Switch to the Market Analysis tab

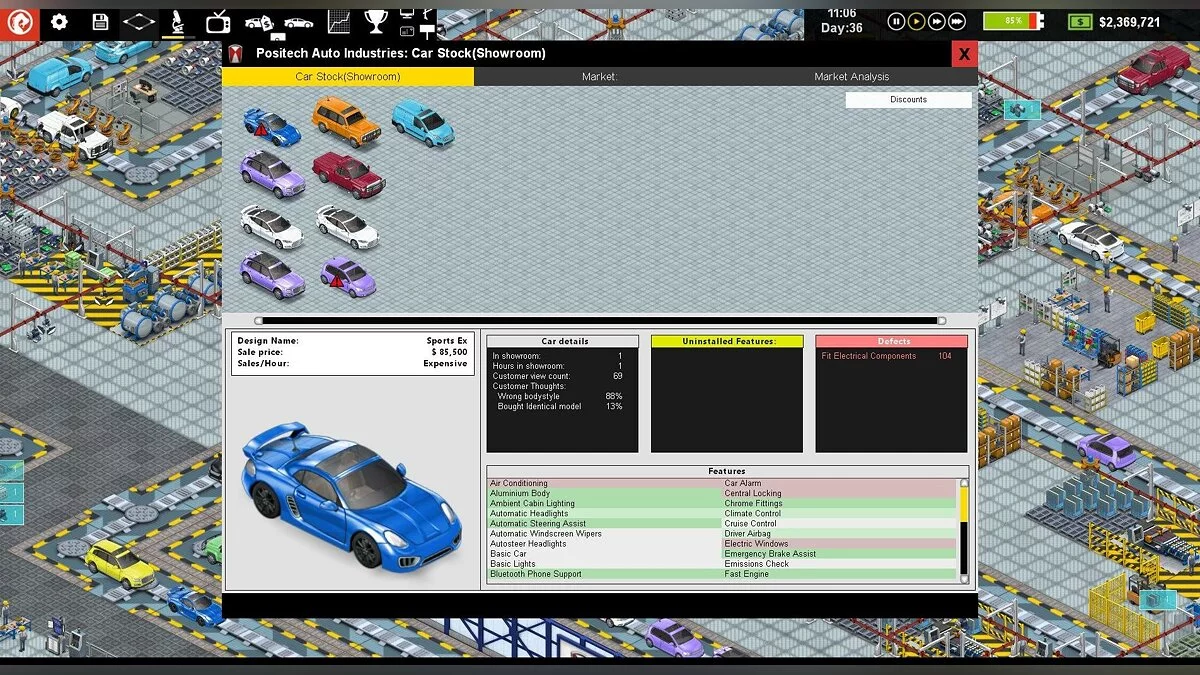pos(851,77)
